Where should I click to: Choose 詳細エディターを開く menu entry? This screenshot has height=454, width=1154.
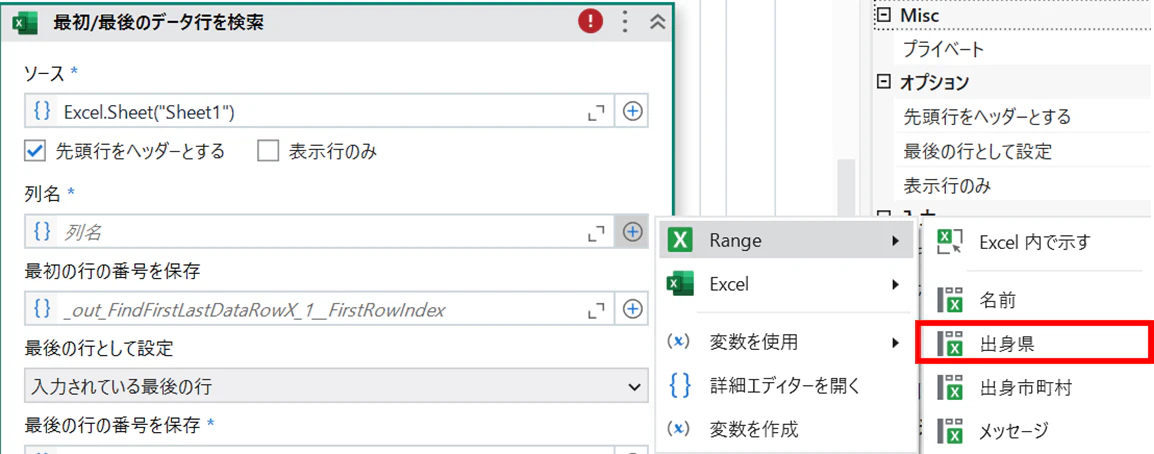tap(785, 385)
